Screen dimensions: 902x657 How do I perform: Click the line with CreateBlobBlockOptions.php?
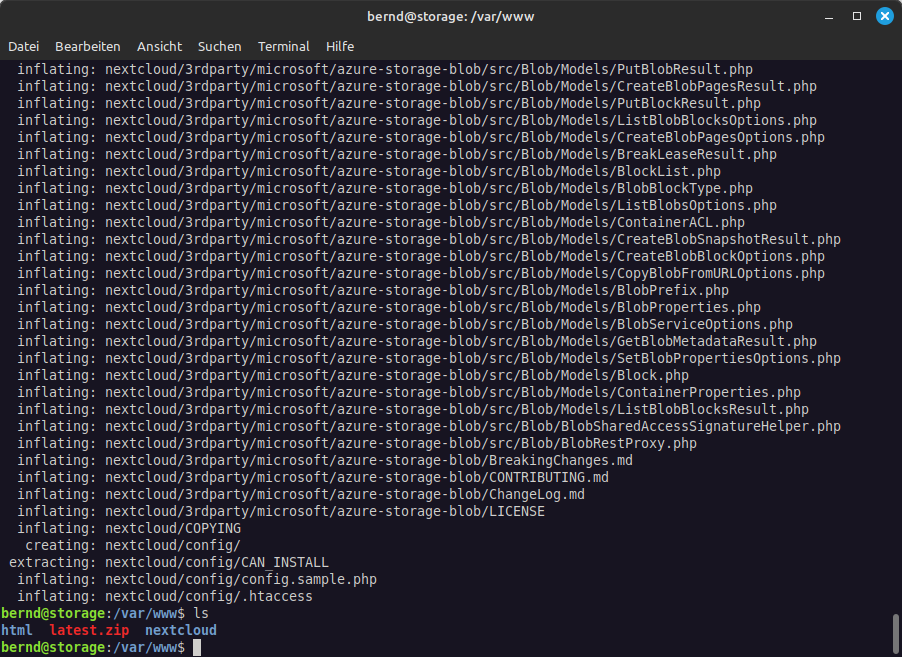[x=421, y=256]
